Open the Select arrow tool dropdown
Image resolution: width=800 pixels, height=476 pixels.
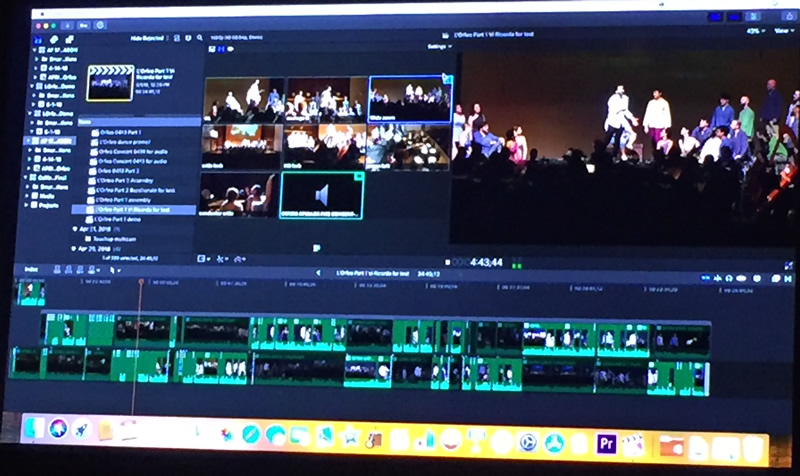[114, 270]
